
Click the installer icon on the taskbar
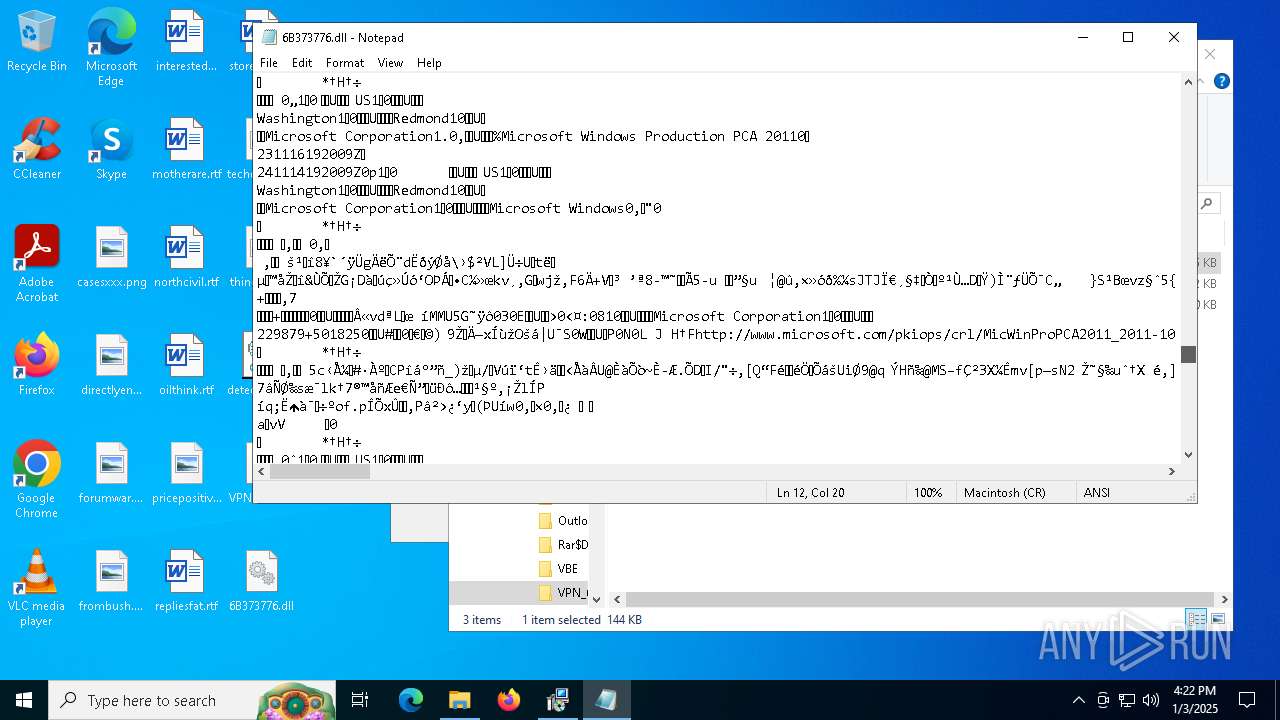pos(557,700)
